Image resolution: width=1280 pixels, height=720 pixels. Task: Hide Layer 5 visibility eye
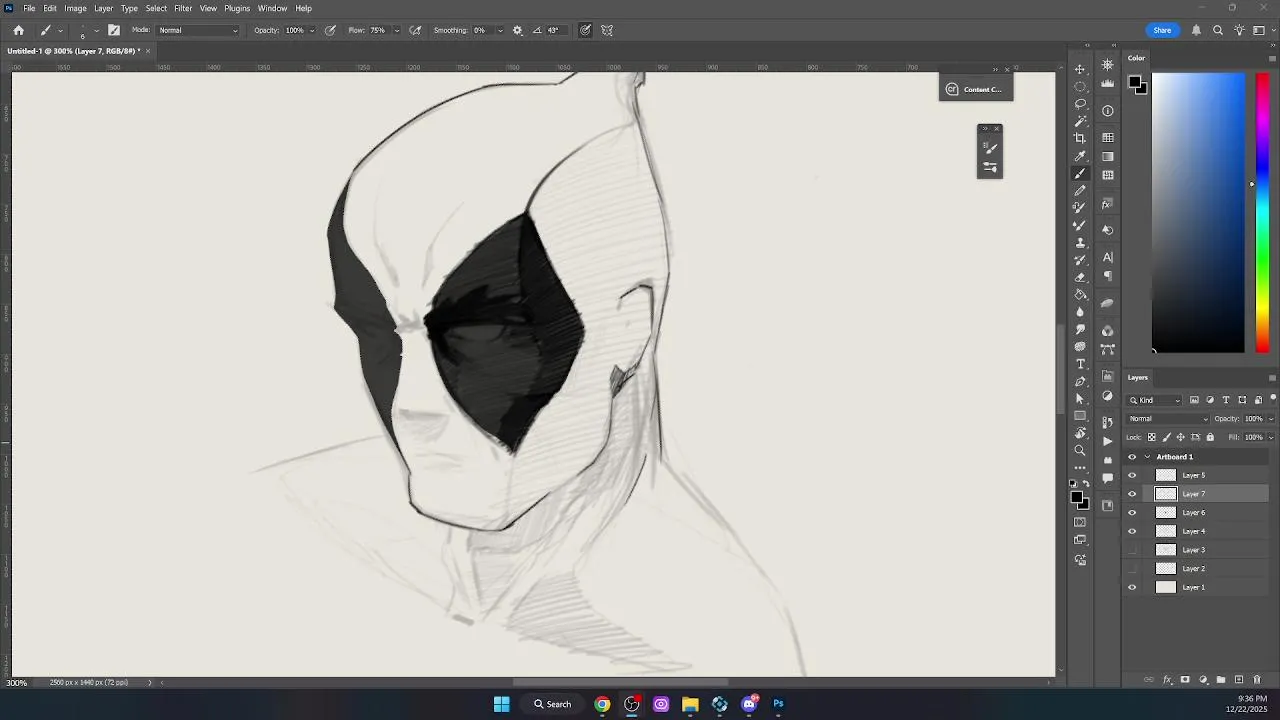pos(1132,475)
